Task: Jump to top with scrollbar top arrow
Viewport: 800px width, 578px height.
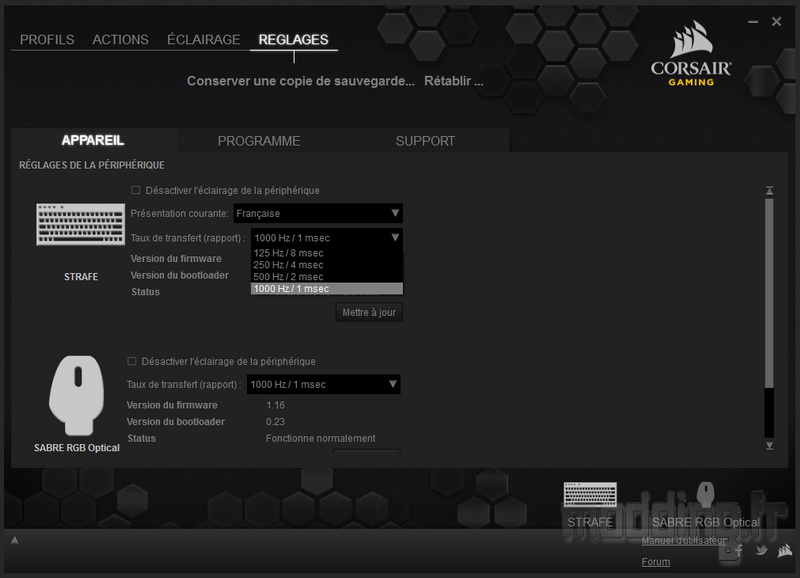Action: (769, 190)
